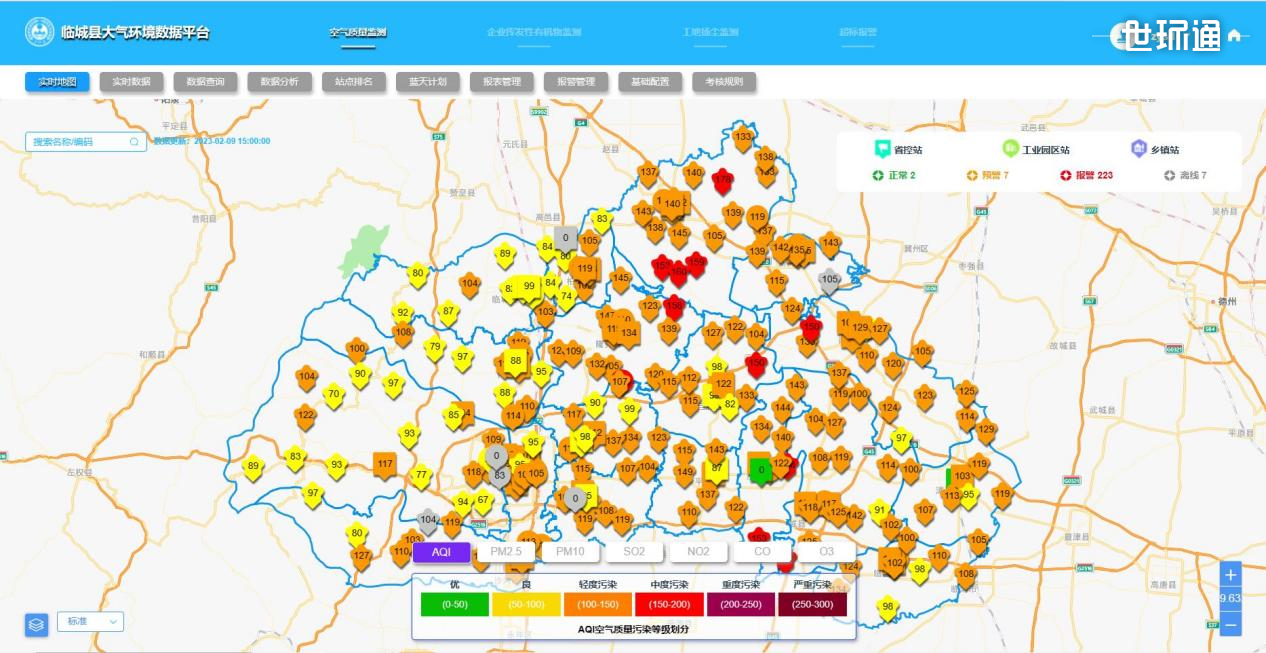Click the 乡镇站 station type icon
The height and width of the screenshot is (653, 1266).
coord(1138,149)
